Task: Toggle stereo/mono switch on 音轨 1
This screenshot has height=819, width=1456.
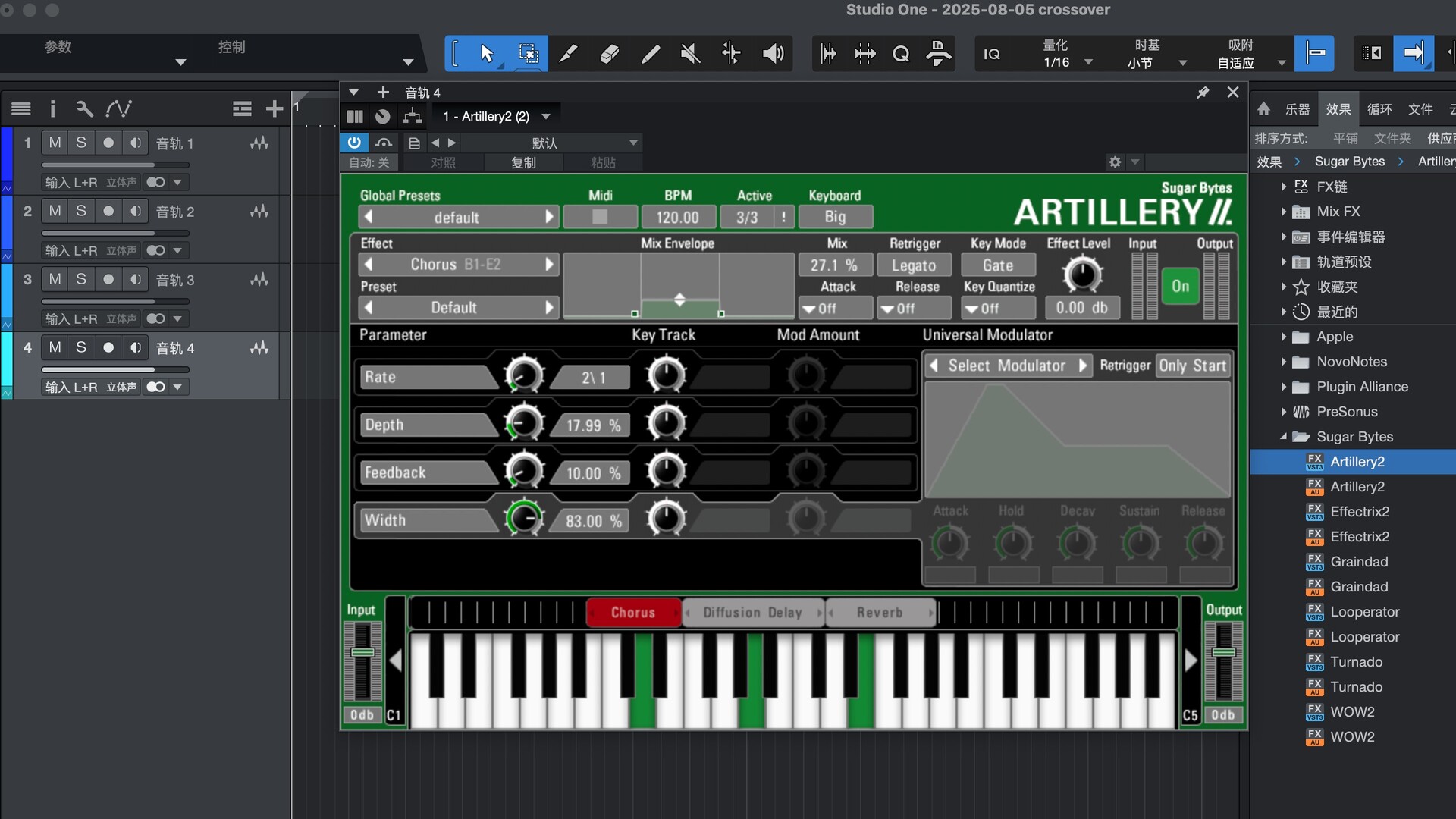Action: [156, 182]
